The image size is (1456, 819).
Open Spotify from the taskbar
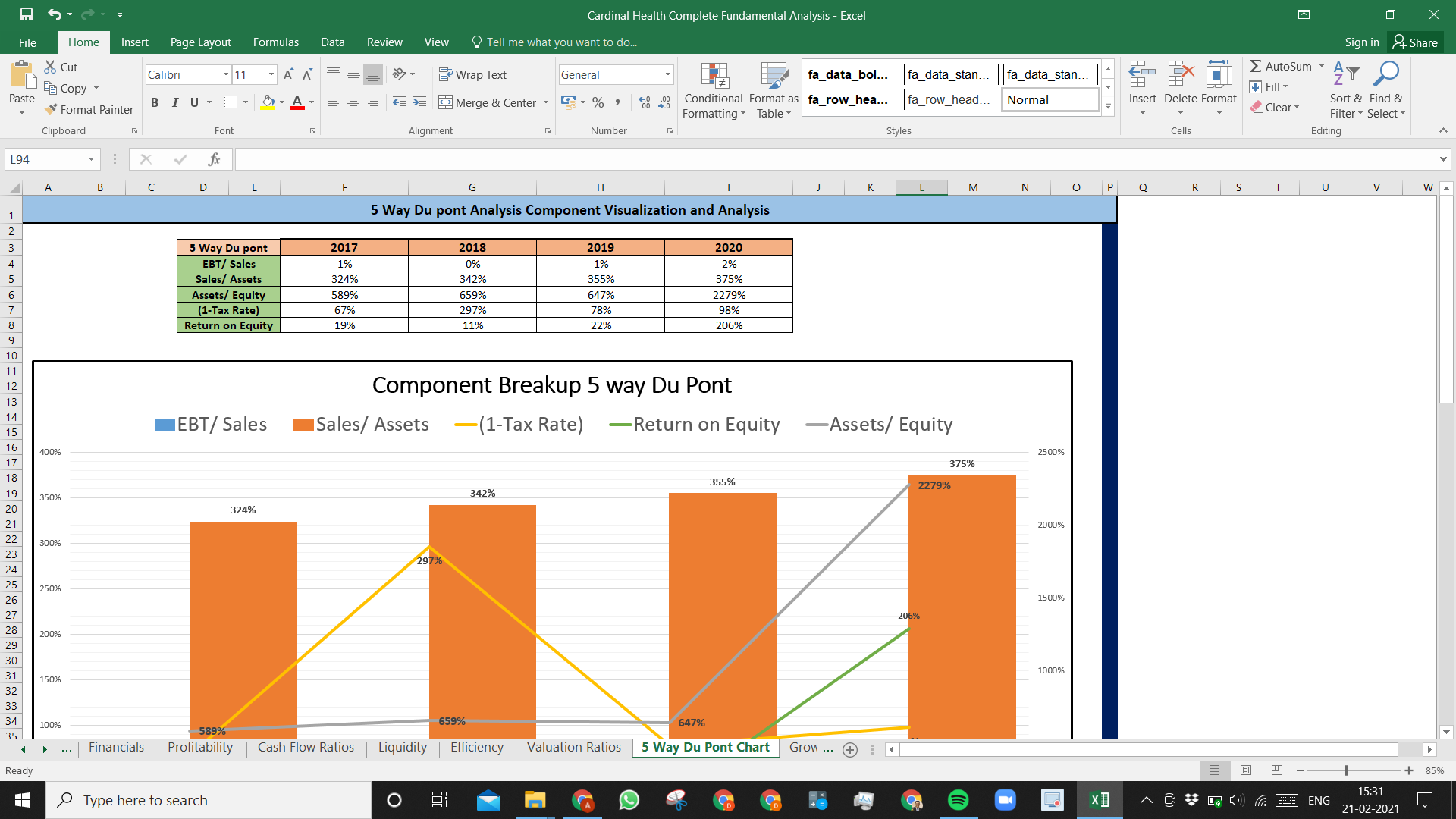point(959,800)
